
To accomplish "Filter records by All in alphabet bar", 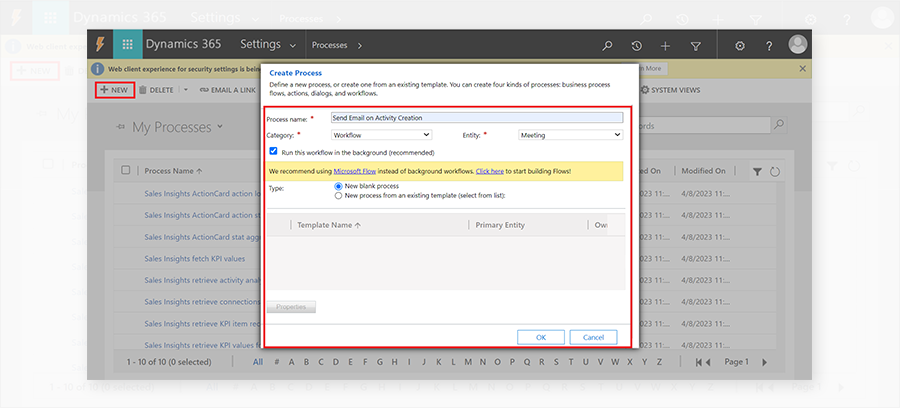I will 258,362.
